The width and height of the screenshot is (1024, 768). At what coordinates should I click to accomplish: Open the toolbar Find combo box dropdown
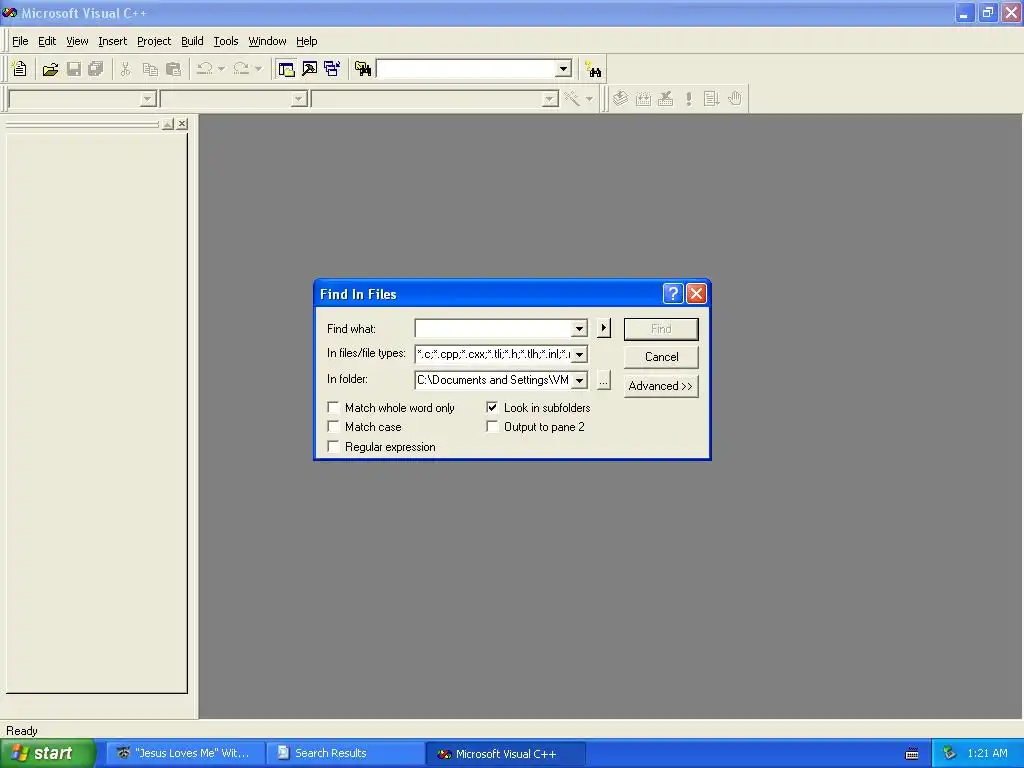click(563, 69)
